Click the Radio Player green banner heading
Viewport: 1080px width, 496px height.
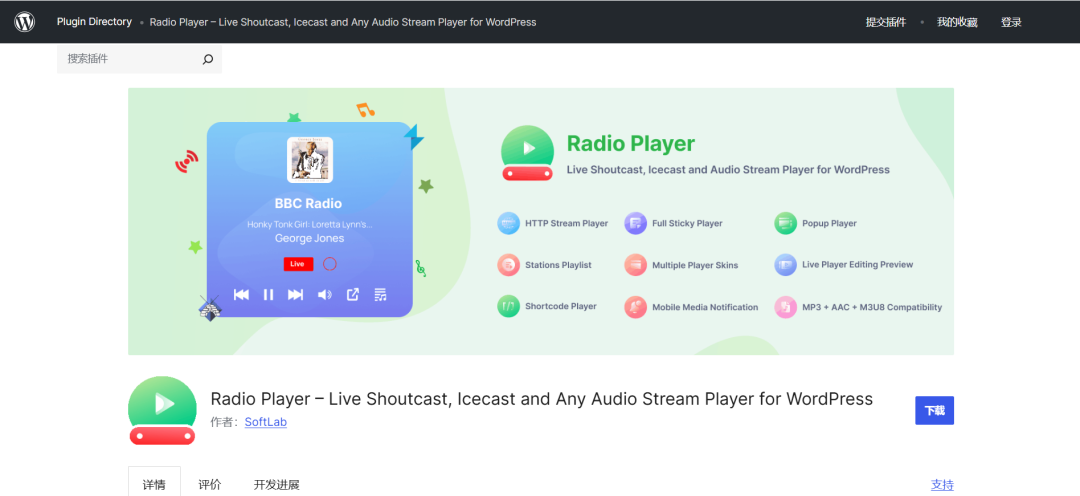(x=631, y=143)
